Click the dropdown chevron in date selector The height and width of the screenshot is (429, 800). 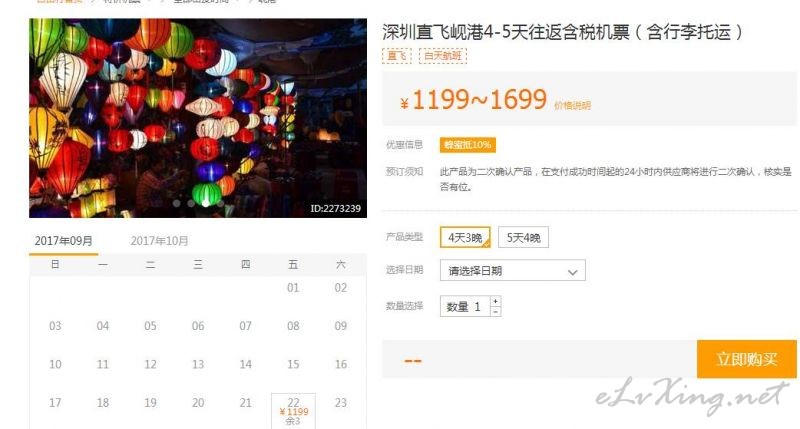[572, 272]
